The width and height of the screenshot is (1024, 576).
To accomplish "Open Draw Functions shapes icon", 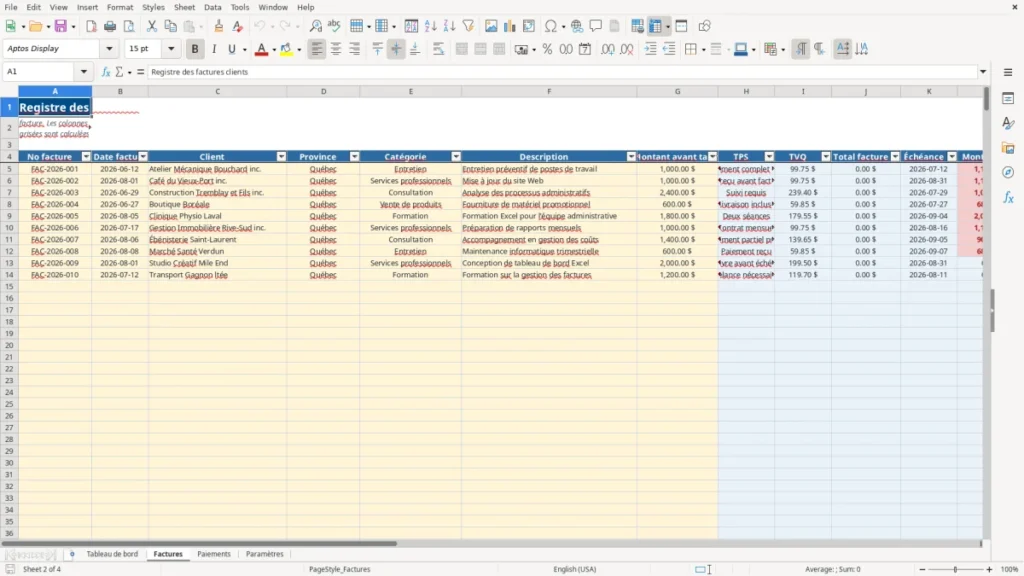I will coord(704,26).
